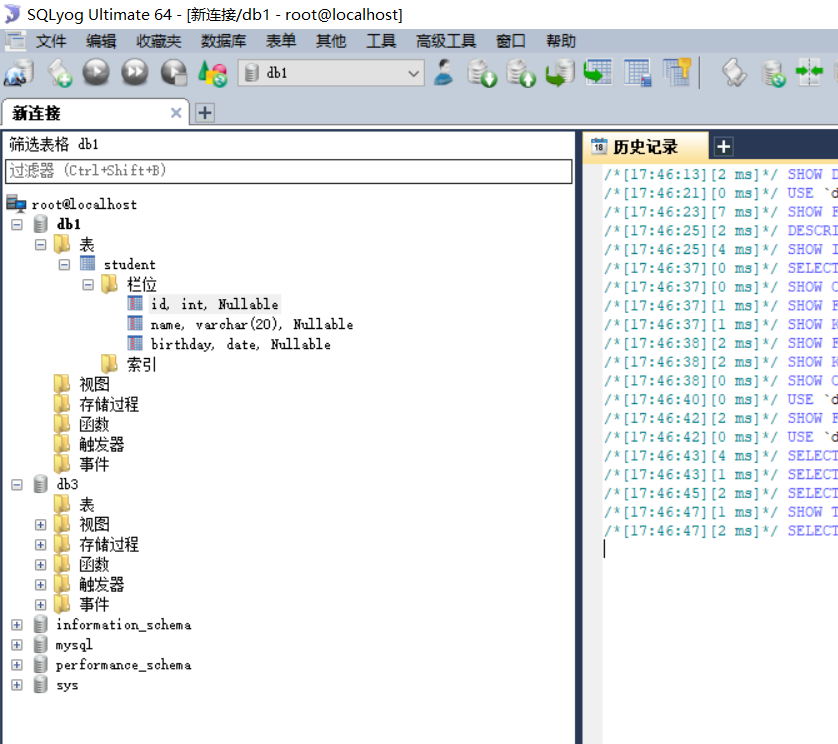Switch to the 历史记录 tab
This screenshot has width=838, height=744.
(x=646, y=146)
